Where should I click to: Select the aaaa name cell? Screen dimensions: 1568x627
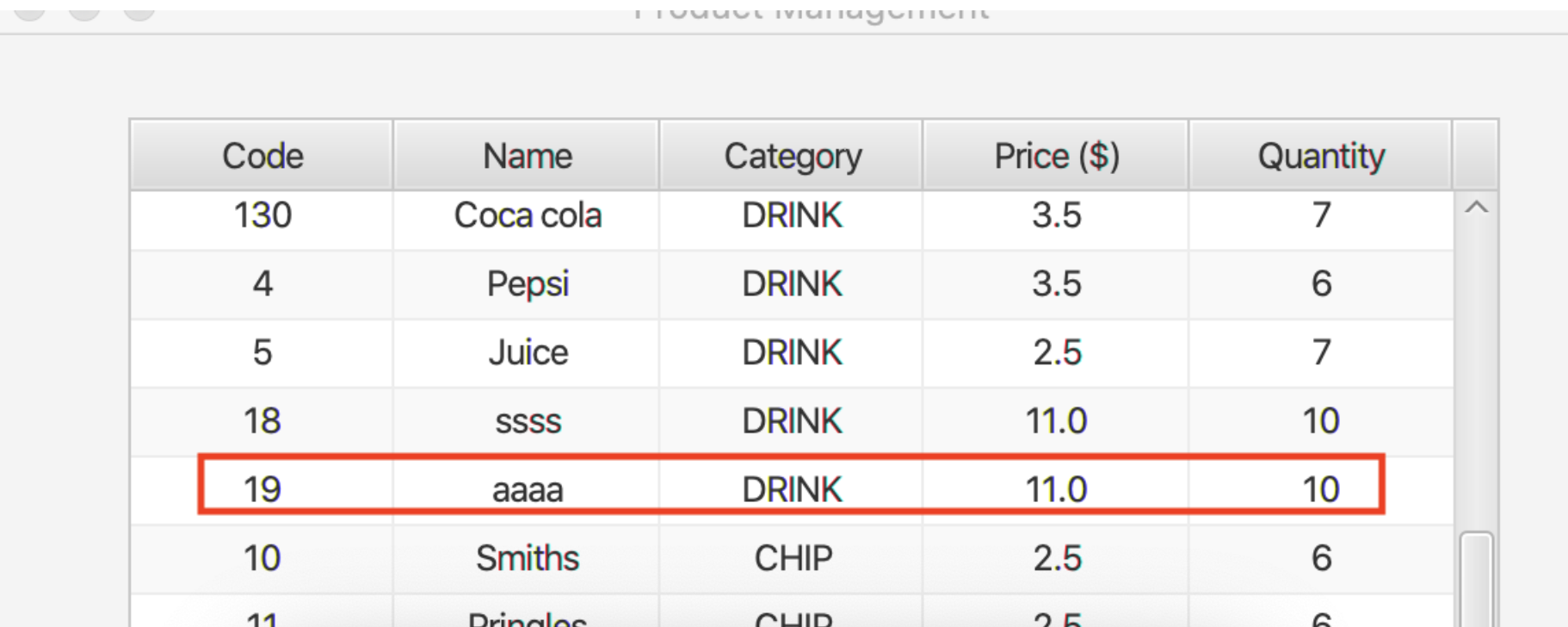pos(527,490)
